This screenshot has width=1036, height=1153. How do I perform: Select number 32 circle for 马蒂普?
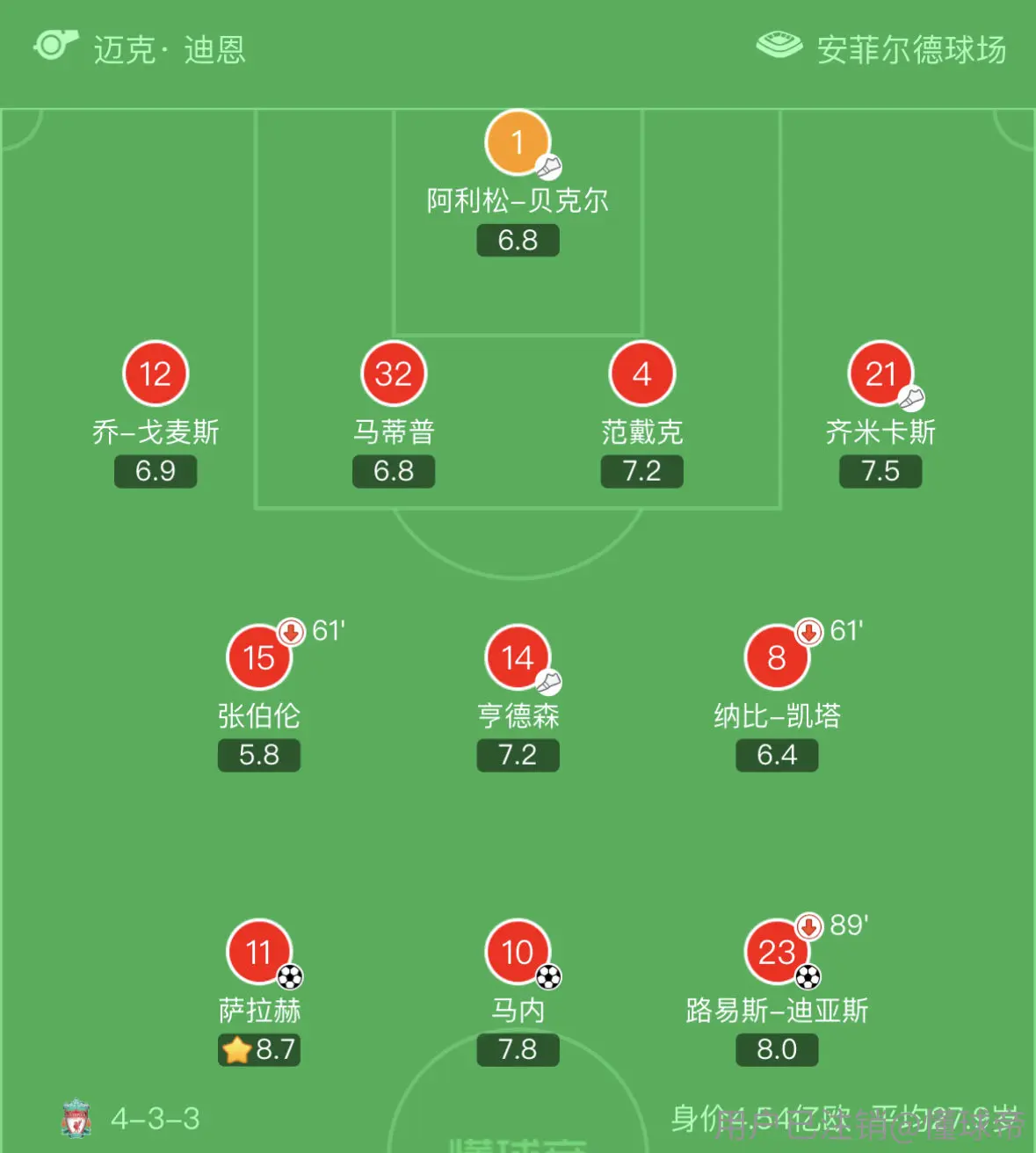click(394, 373)
